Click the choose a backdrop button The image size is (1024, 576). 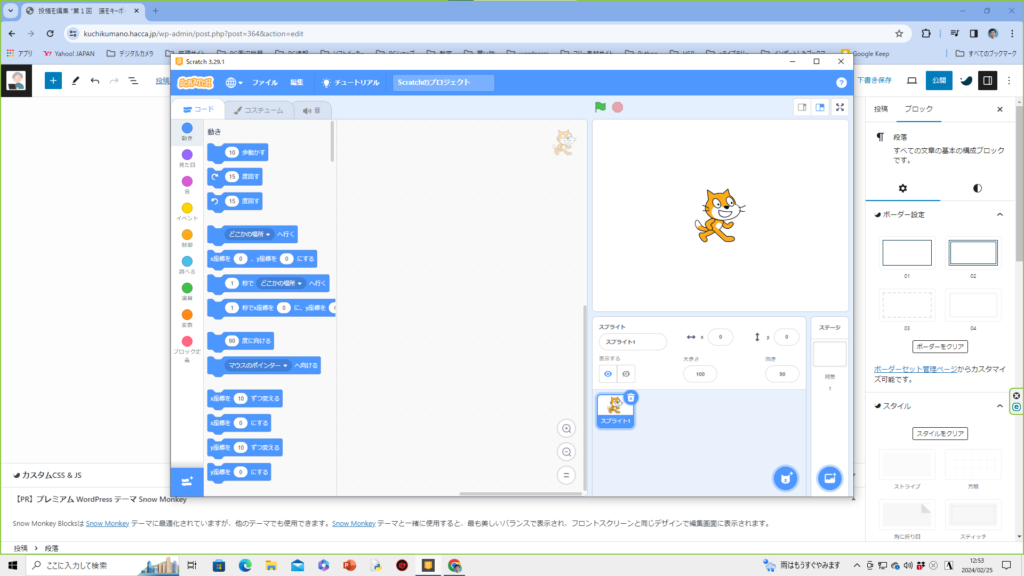coord(829,478)
